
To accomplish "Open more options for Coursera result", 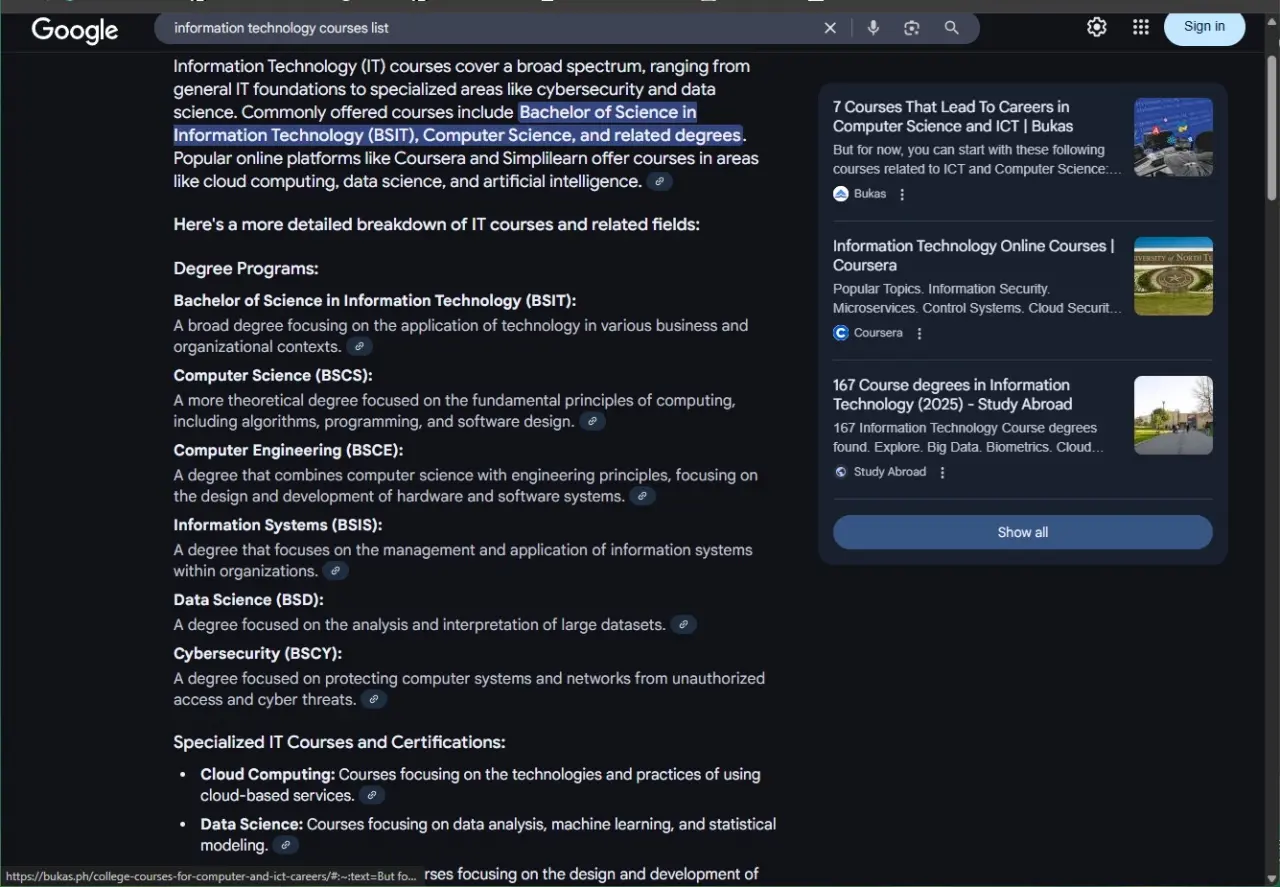I will pos(920,333).
